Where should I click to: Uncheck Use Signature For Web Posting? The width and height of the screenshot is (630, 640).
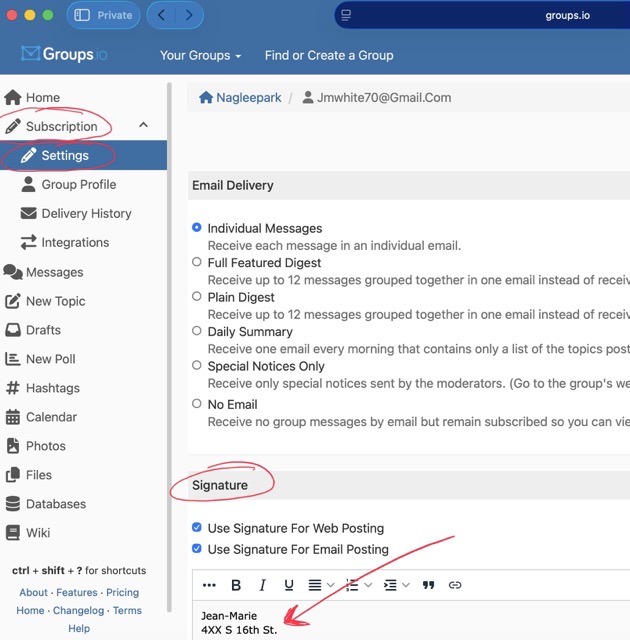click(197, 528)
